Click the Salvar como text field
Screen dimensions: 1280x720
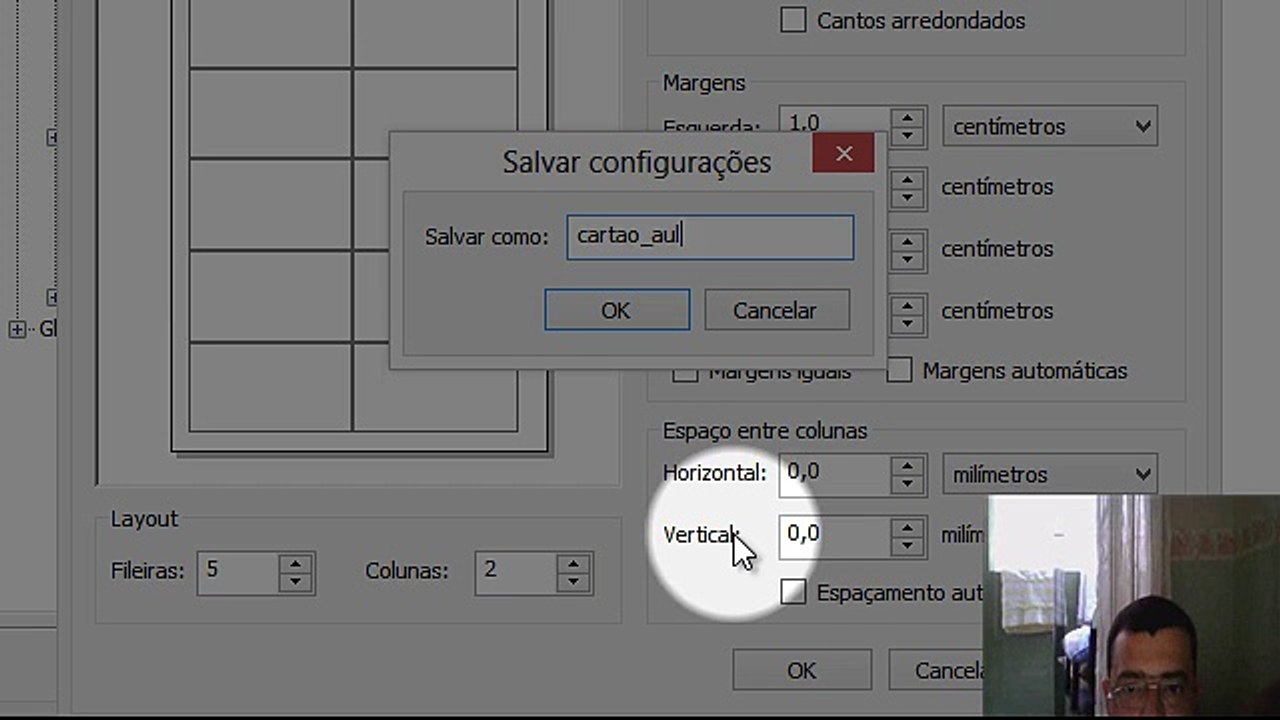tap(710, 238)
